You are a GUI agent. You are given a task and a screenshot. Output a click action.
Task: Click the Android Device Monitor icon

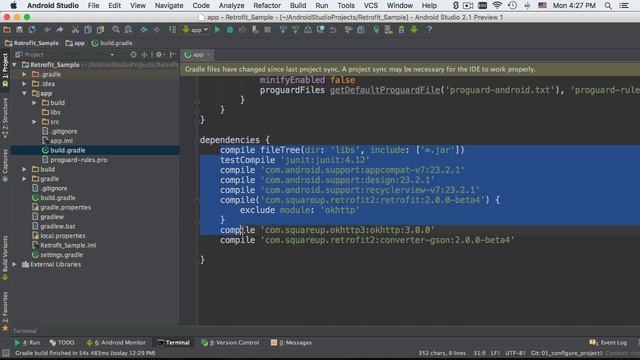414,30
